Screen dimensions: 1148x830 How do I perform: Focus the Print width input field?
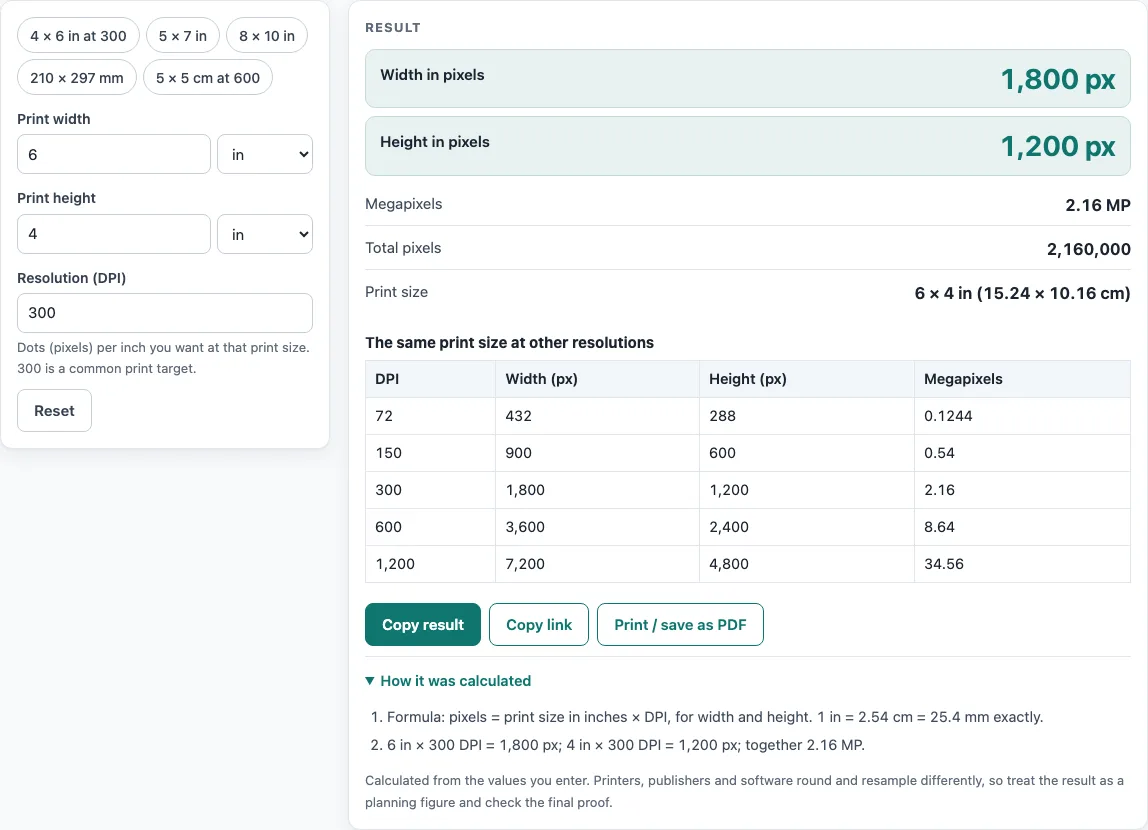pyautogui.click(x=113, y=154)
